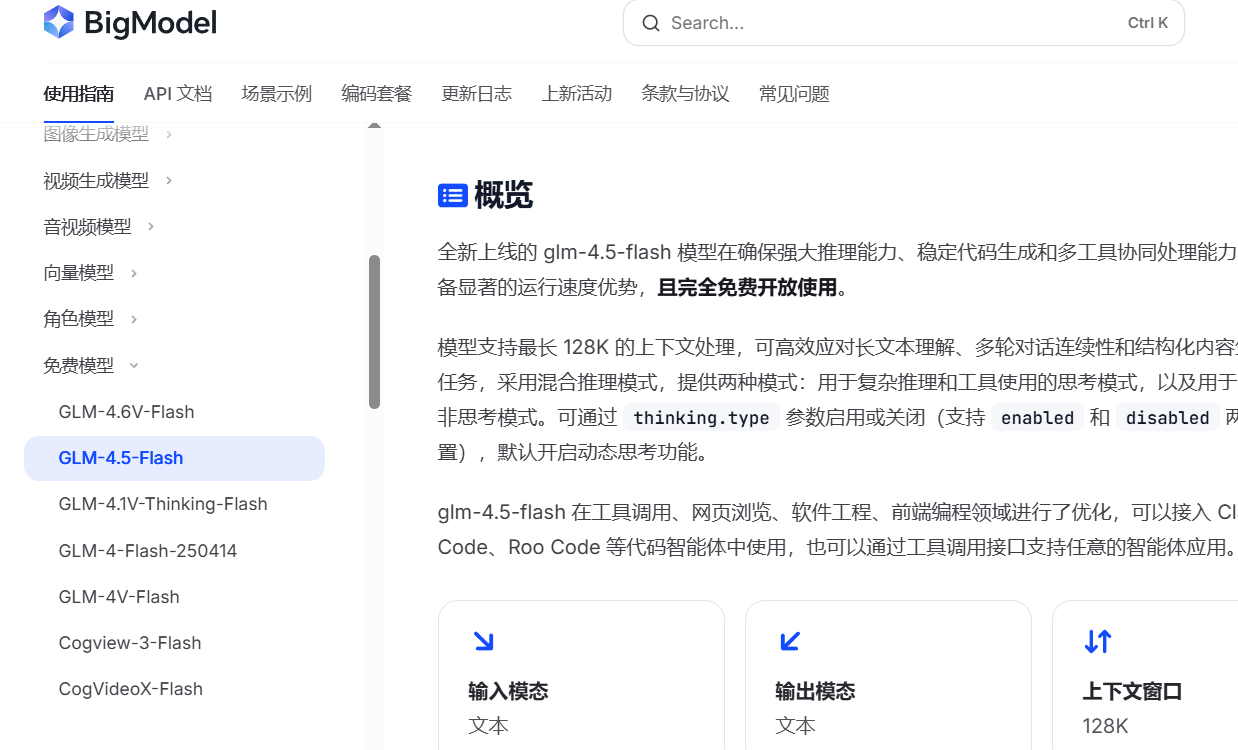Screen dimensions: 1238x750
Task: Click the BigModel logo icon
Action: (x=59, y=22)
